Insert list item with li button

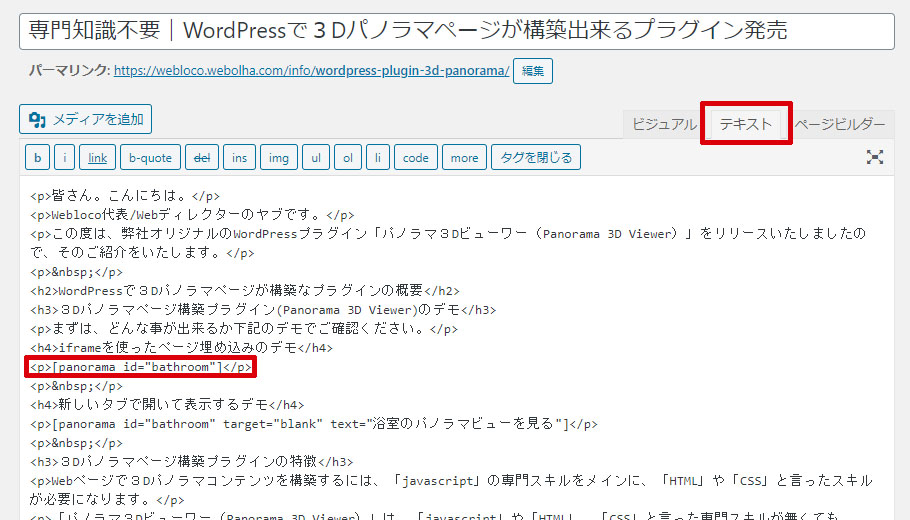tap(378, 157)
